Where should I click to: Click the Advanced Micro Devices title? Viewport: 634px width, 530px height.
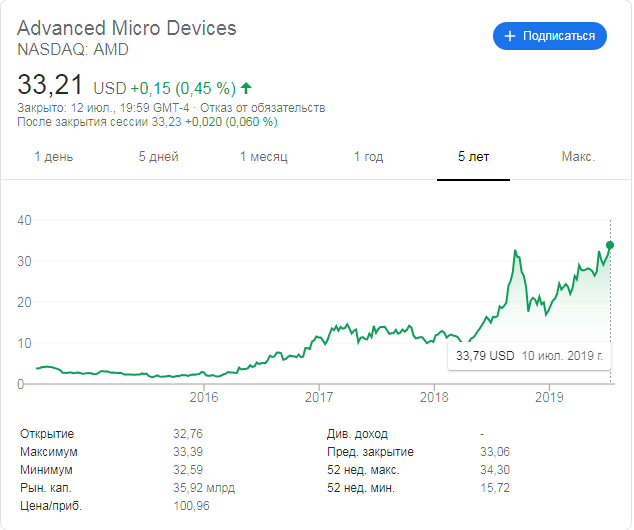pos(127,27)
